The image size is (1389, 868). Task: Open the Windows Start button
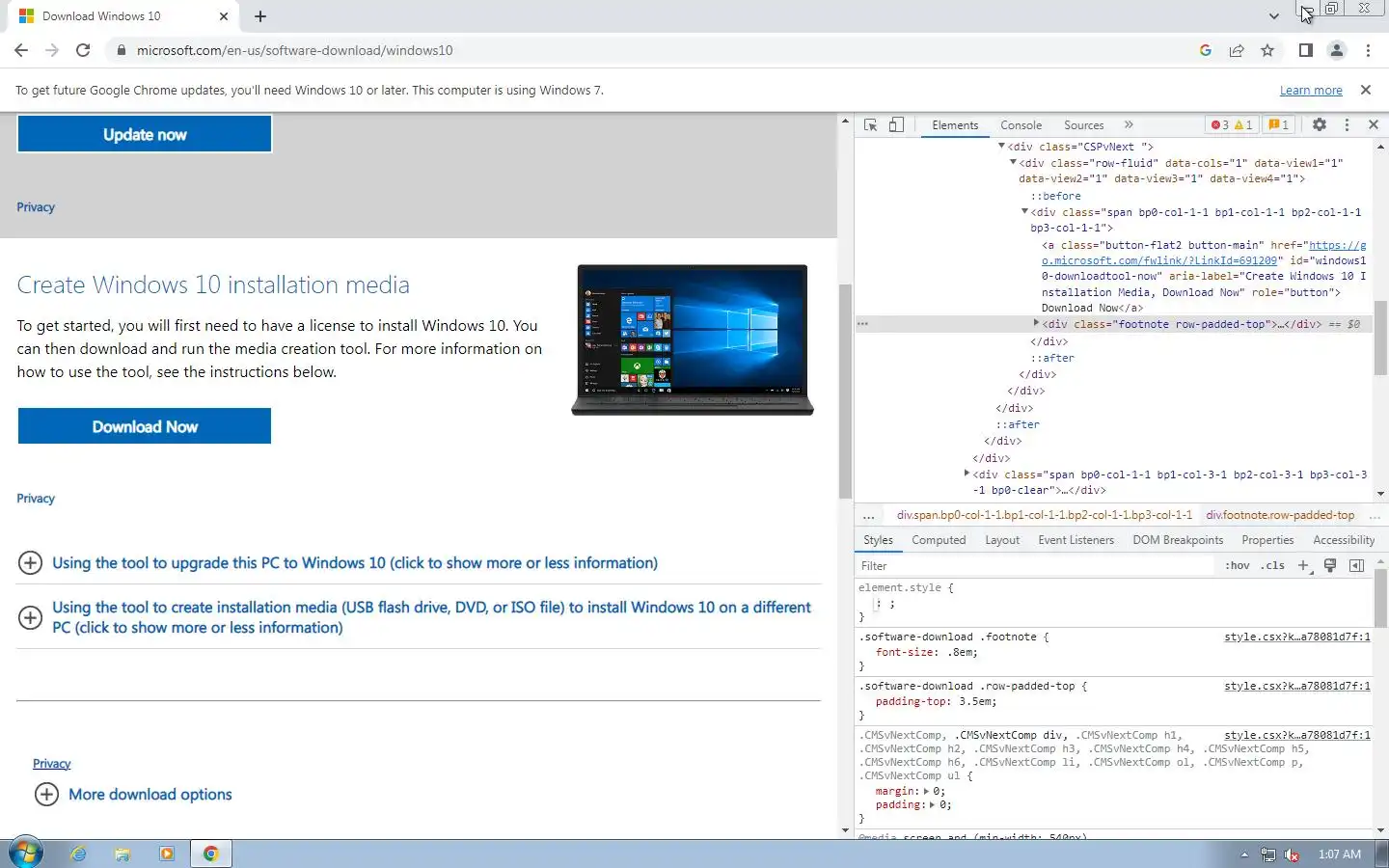coord(25,853)
